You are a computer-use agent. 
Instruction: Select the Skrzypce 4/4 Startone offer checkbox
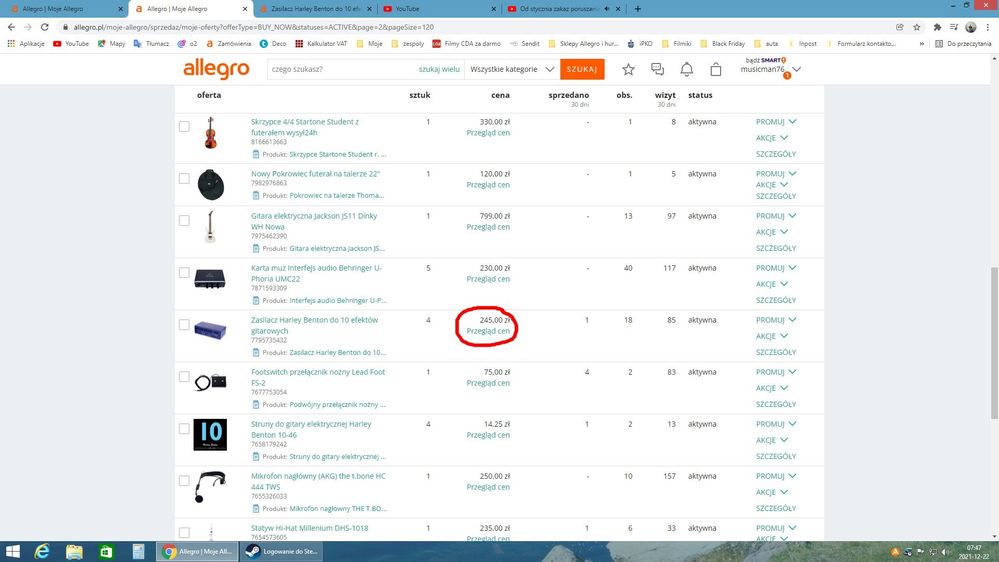[184, 127]
